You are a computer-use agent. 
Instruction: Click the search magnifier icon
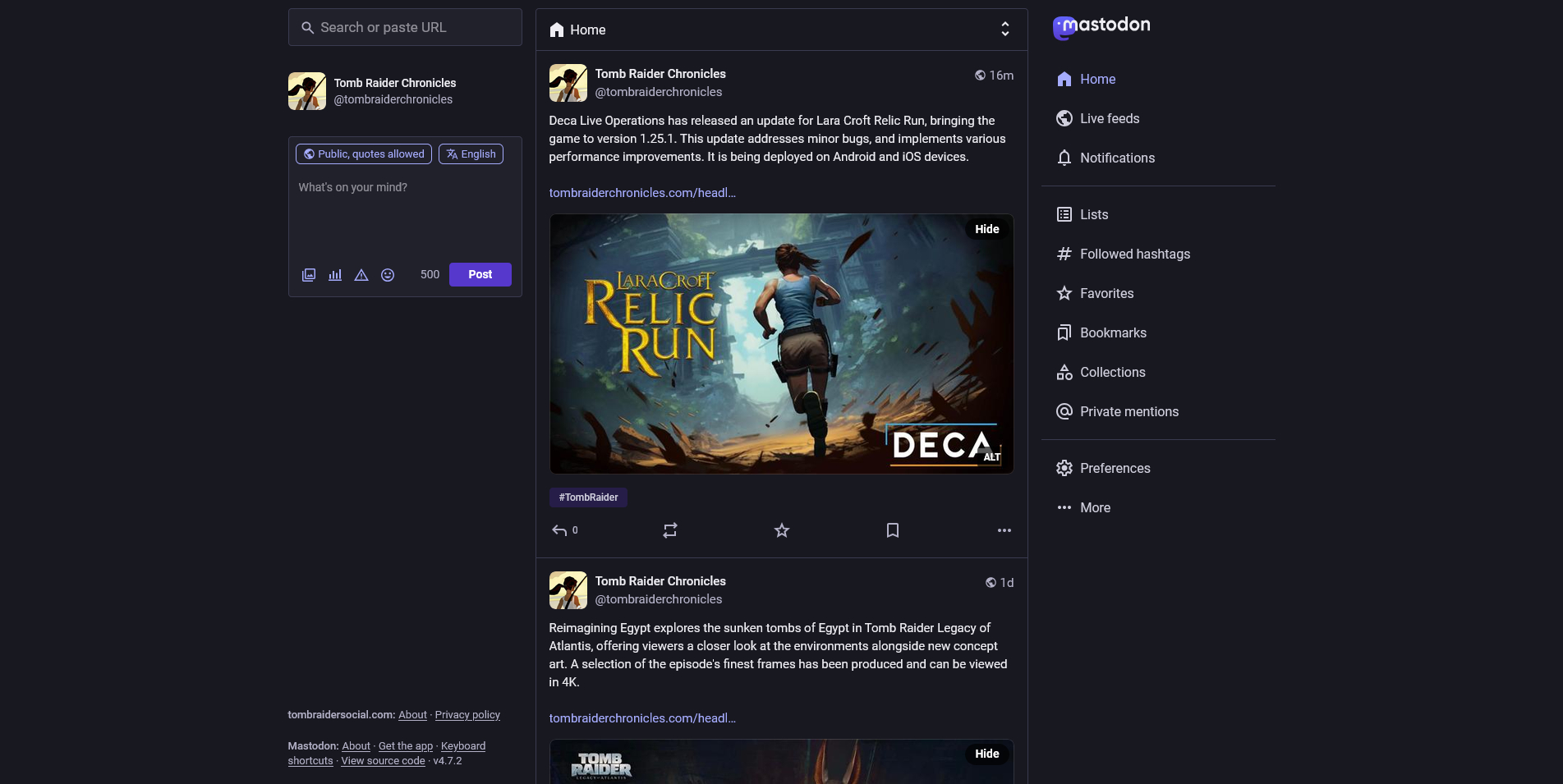tap(307, 28)
